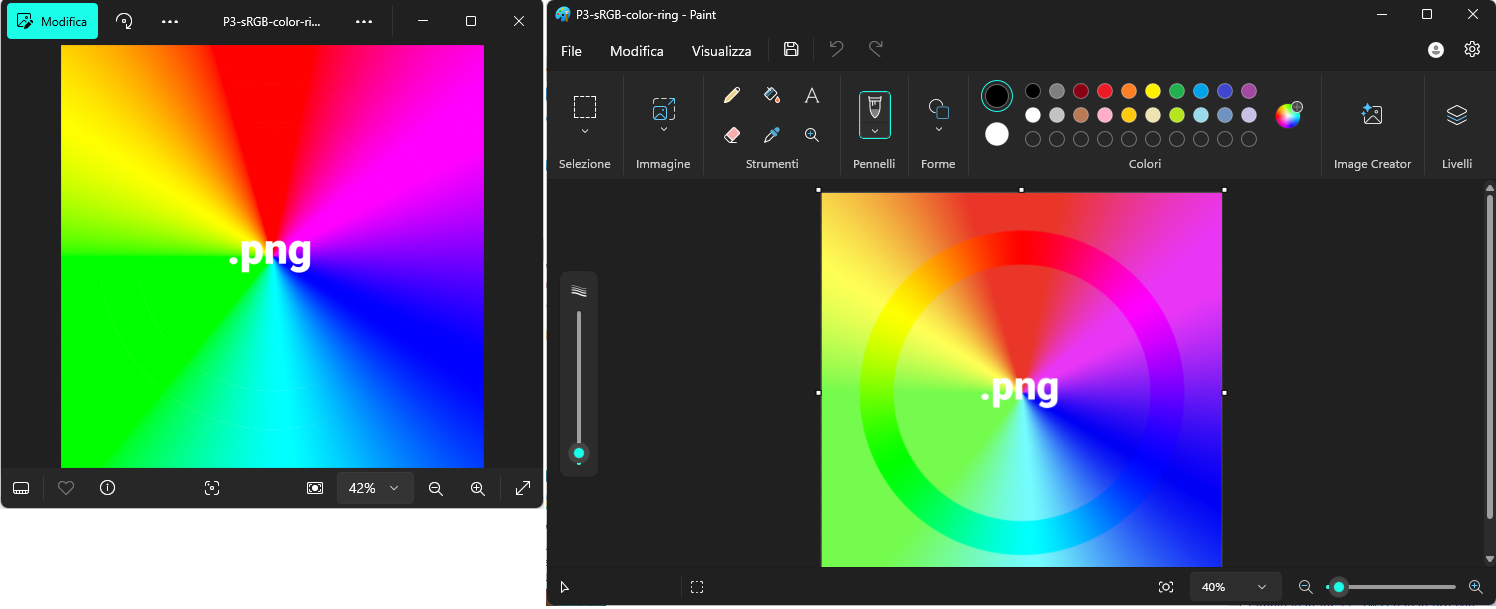This screenshot has height=609, width=1496.
Task: Click the Photos window image preview
Action: click(x=272, y=256)
